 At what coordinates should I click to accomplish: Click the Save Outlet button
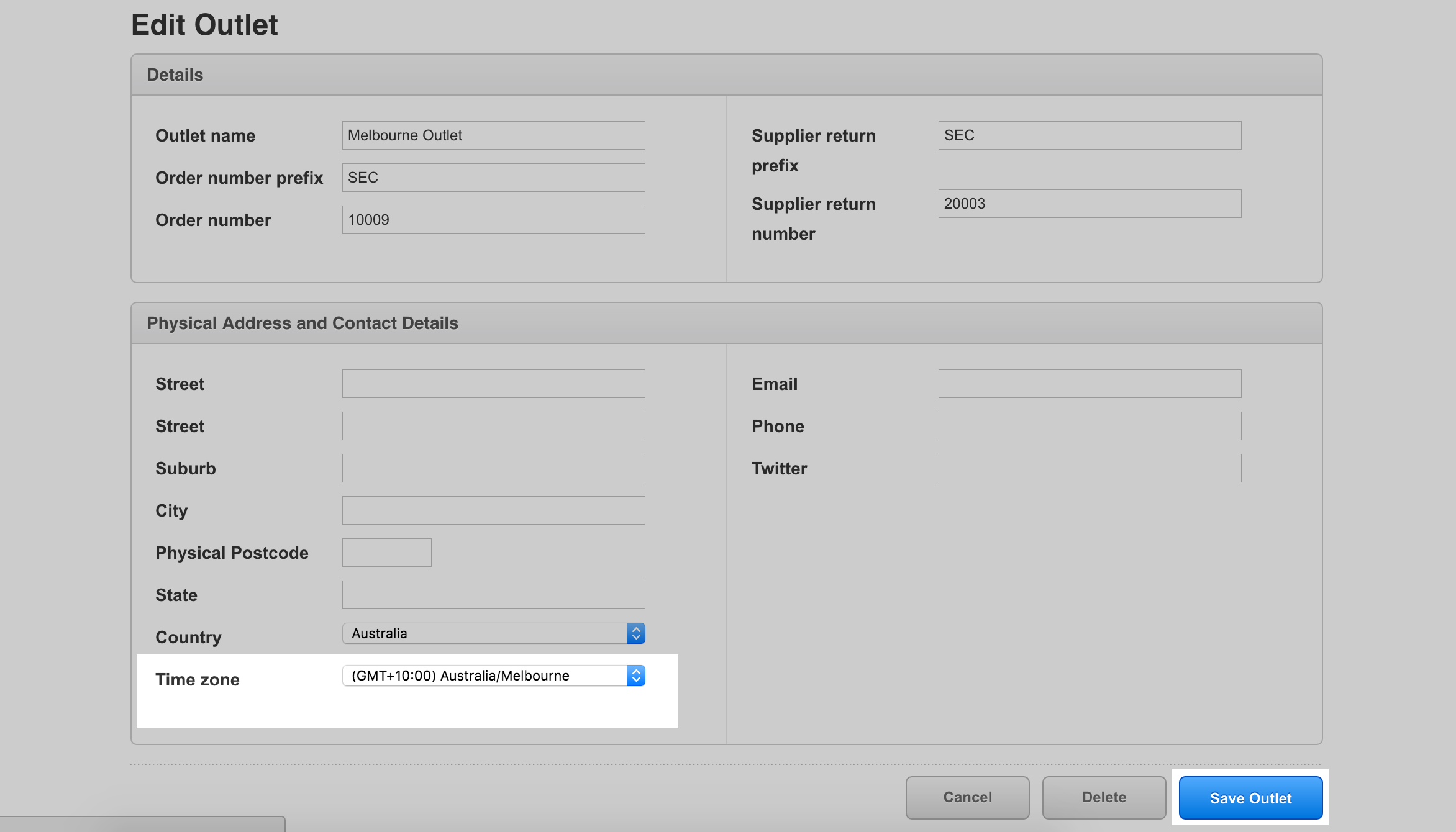click(x=1250, y=798)
